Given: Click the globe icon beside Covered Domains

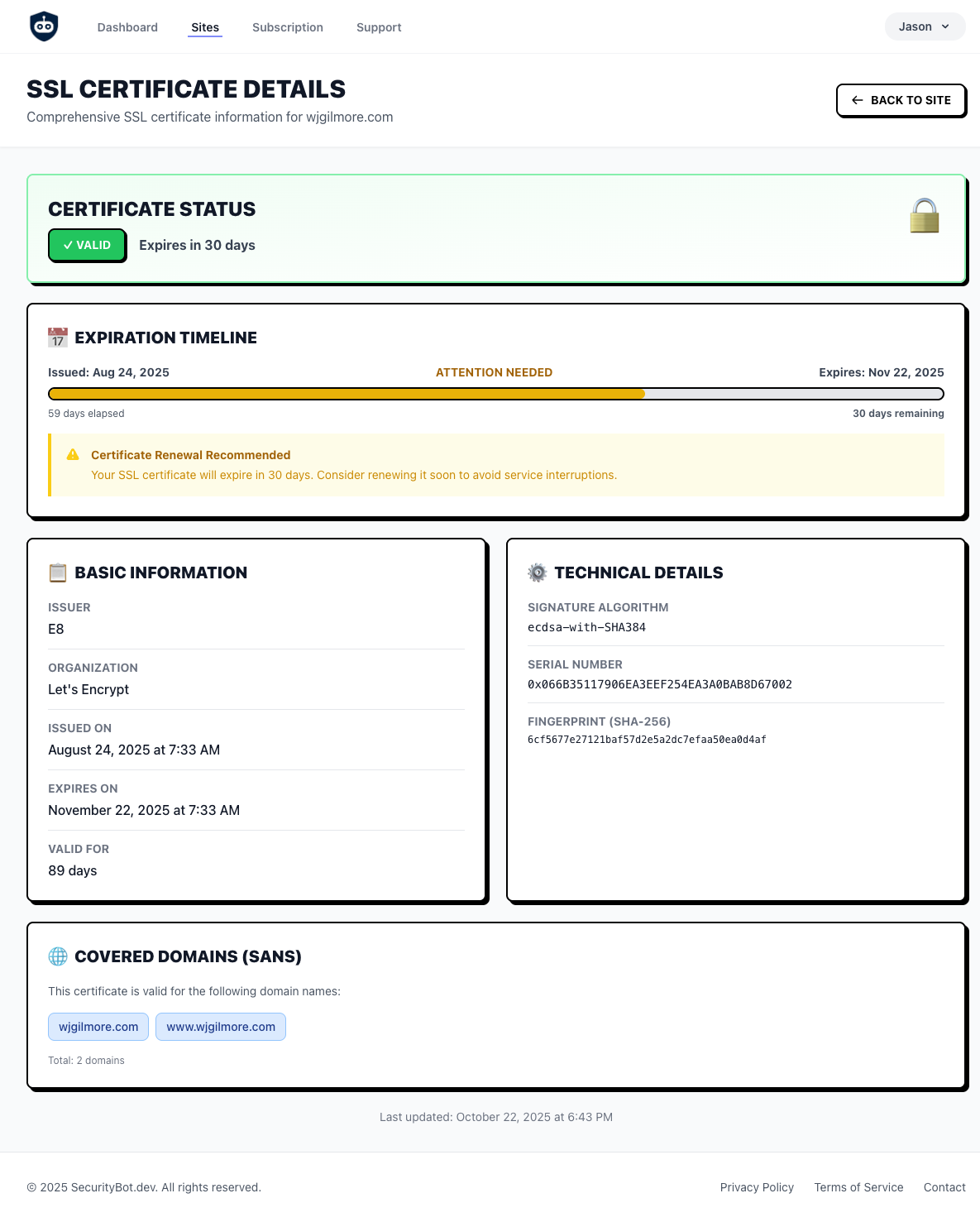Looking at the screenshot, I should click(x=56, y=956).
